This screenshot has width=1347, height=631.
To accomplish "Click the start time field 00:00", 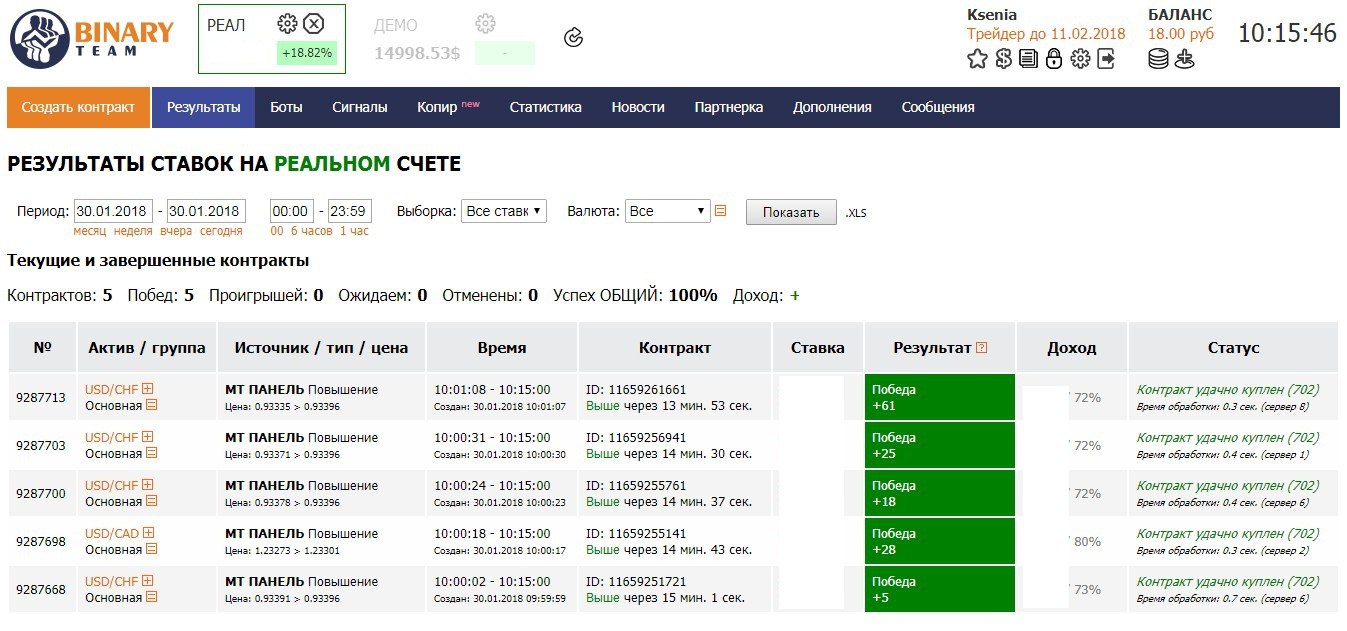I will tap(292, 211).
